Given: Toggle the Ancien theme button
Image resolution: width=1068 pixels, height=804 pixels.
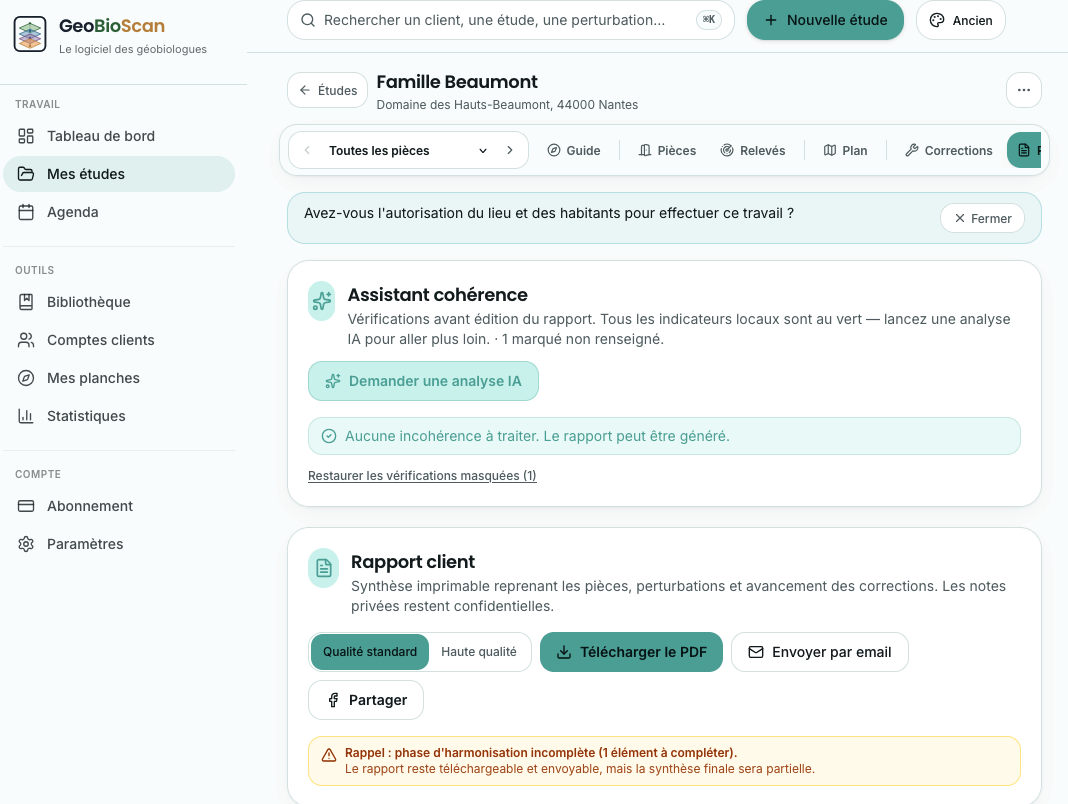Looking at the screenshot, I should click(x=960, y=20).
